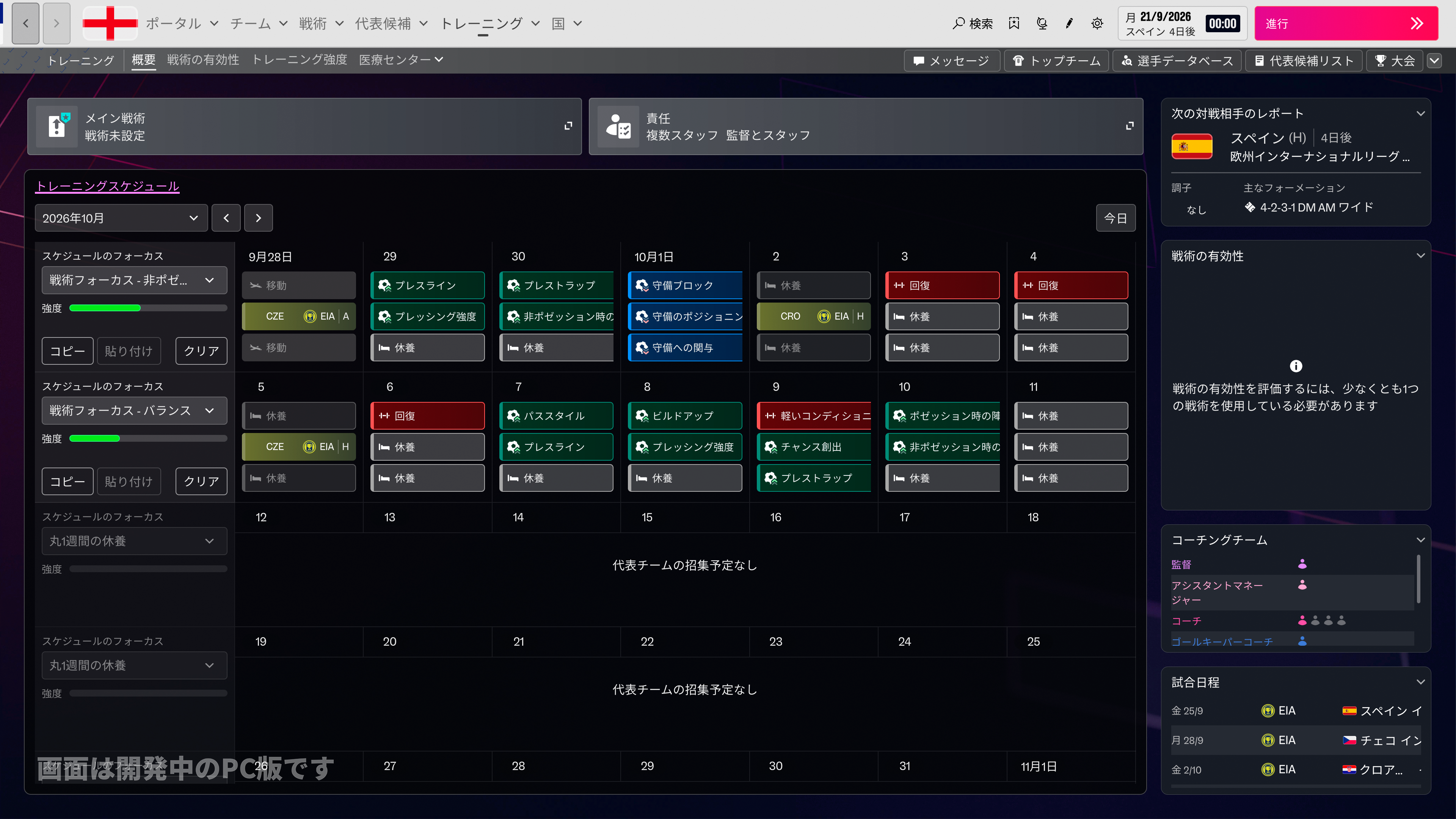This screenshot has height=819, width=1456.
Task: Open the 戦術 menu
Action: point(321,23)
